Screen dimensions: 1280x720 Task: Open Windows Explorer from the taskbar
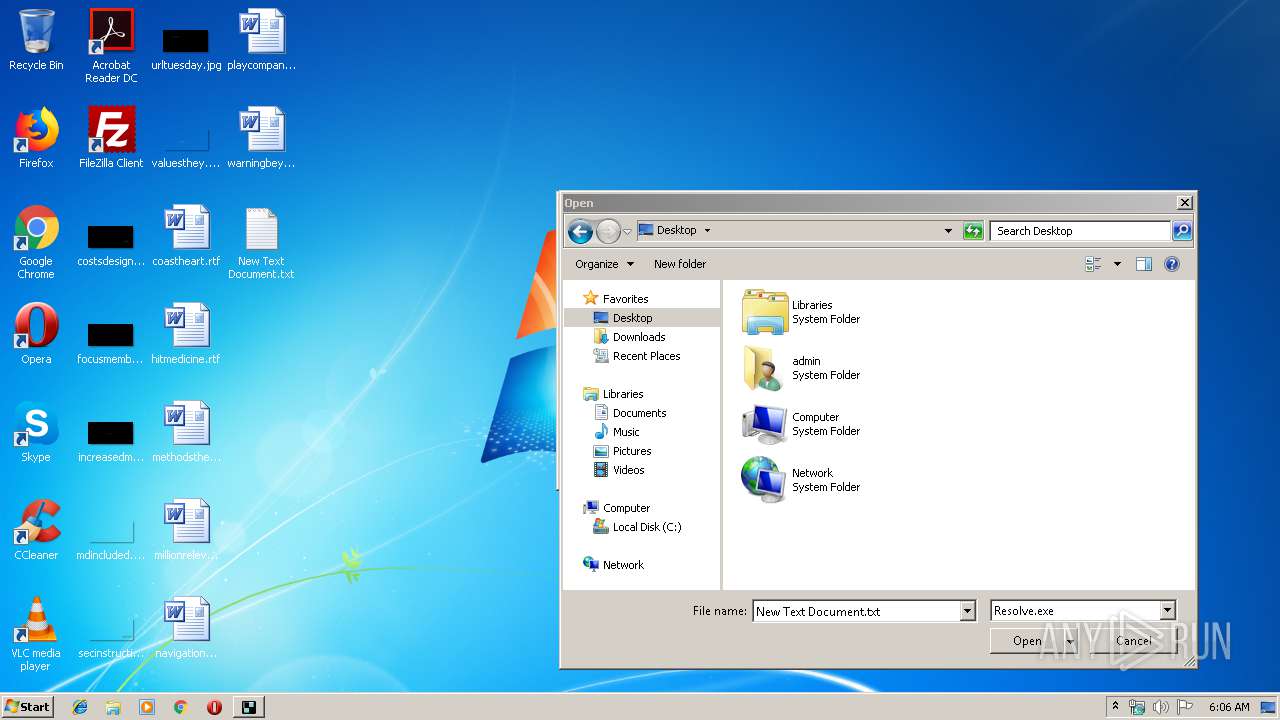[x=113, y=707]
